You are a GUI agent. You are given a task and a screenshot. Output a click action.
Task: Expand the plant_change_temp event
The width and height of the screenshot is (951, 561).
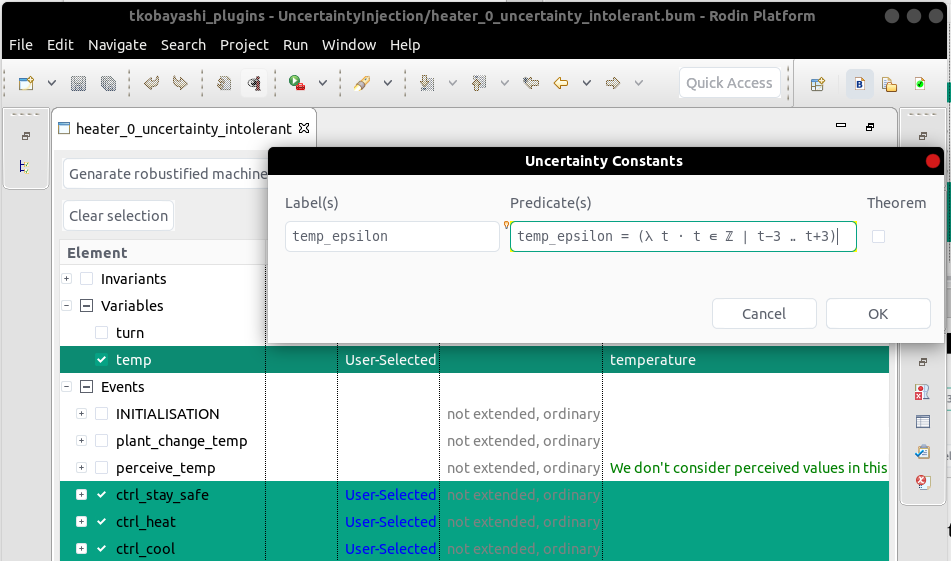click(x=81, y=441)
